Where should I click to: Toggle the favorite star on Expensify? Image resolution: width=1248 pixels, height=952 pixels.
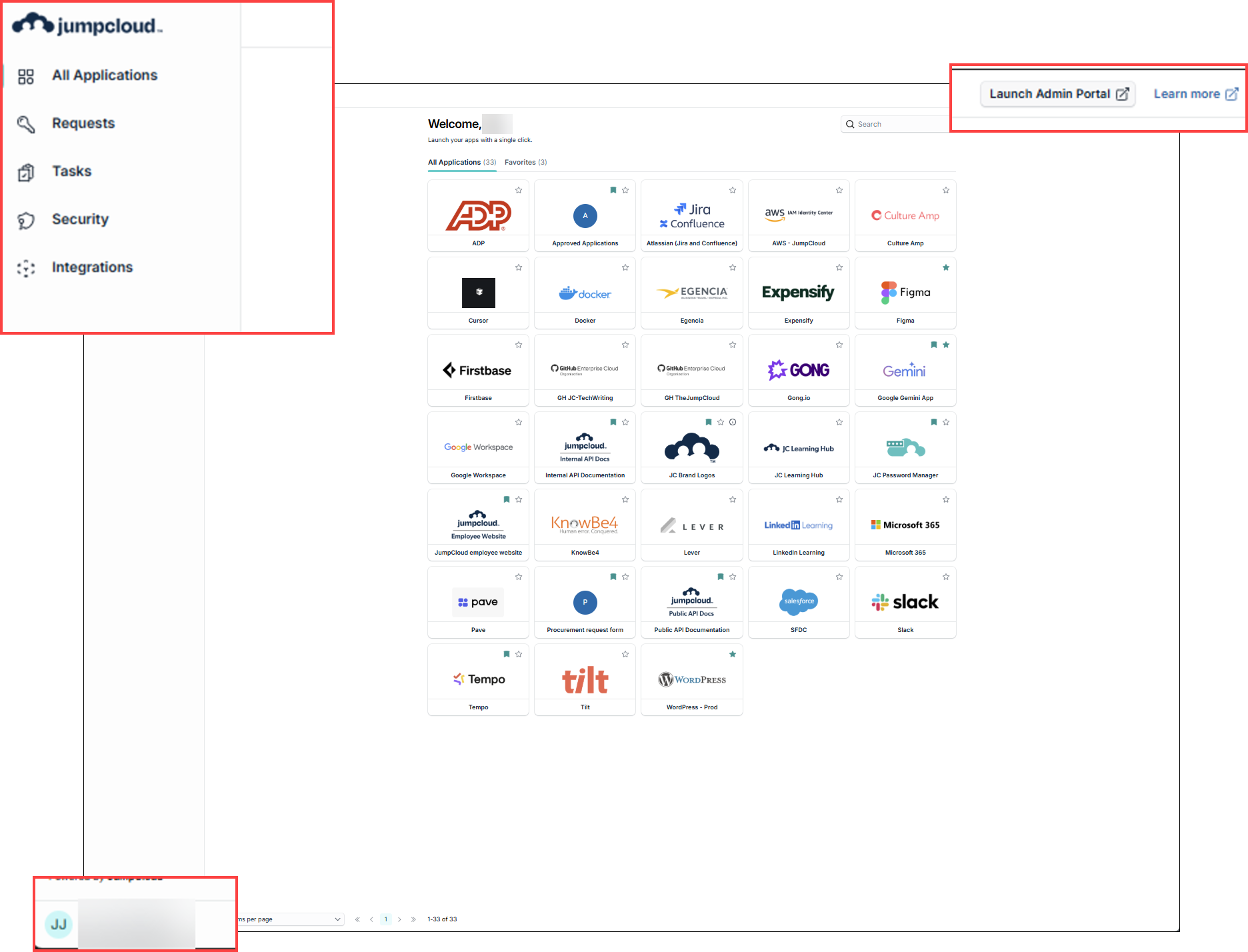[839, 267]
